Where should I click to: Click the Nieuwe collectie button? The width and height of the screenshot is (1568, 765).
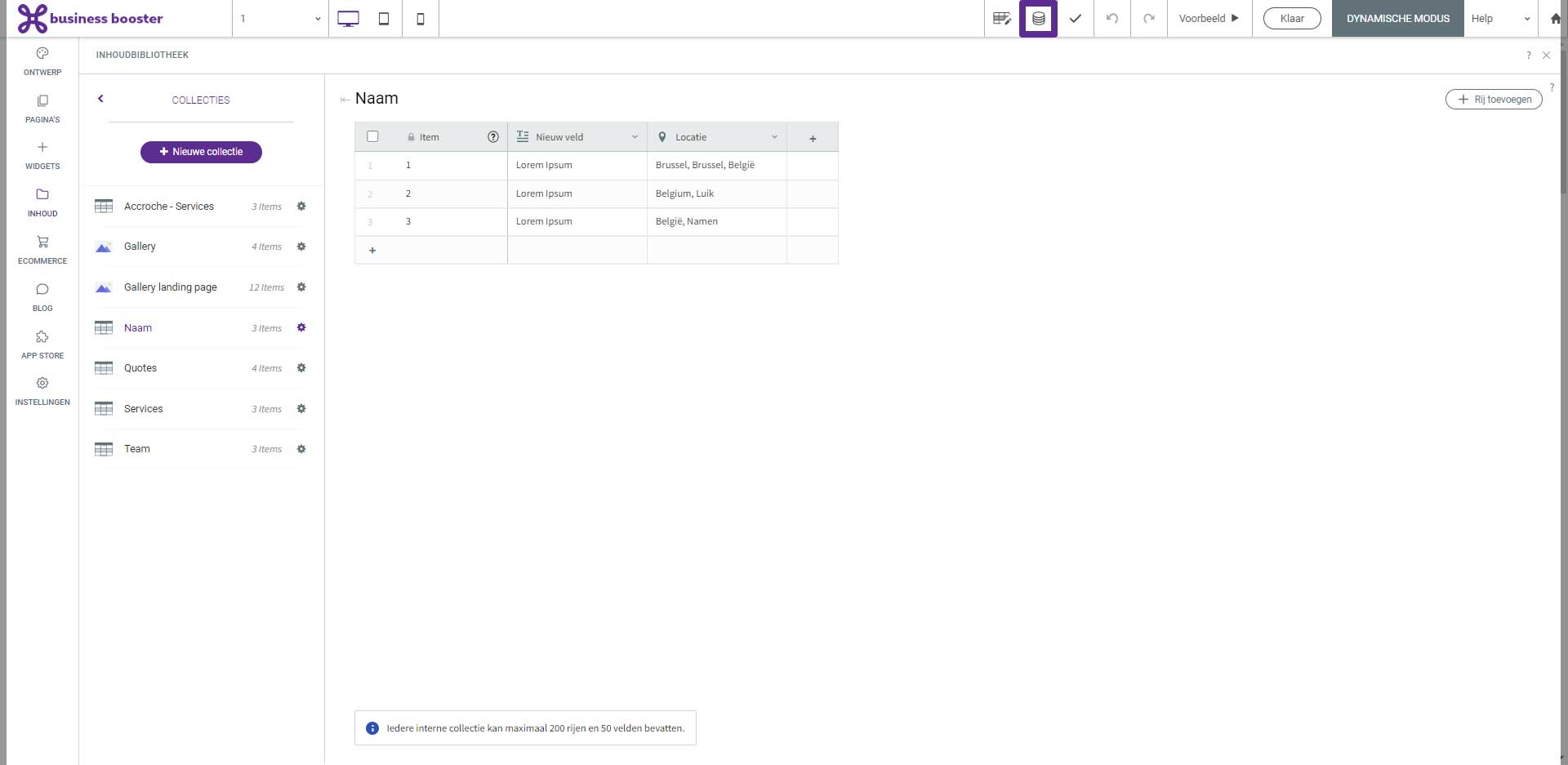pyautogui.click(x=201, y=152)
